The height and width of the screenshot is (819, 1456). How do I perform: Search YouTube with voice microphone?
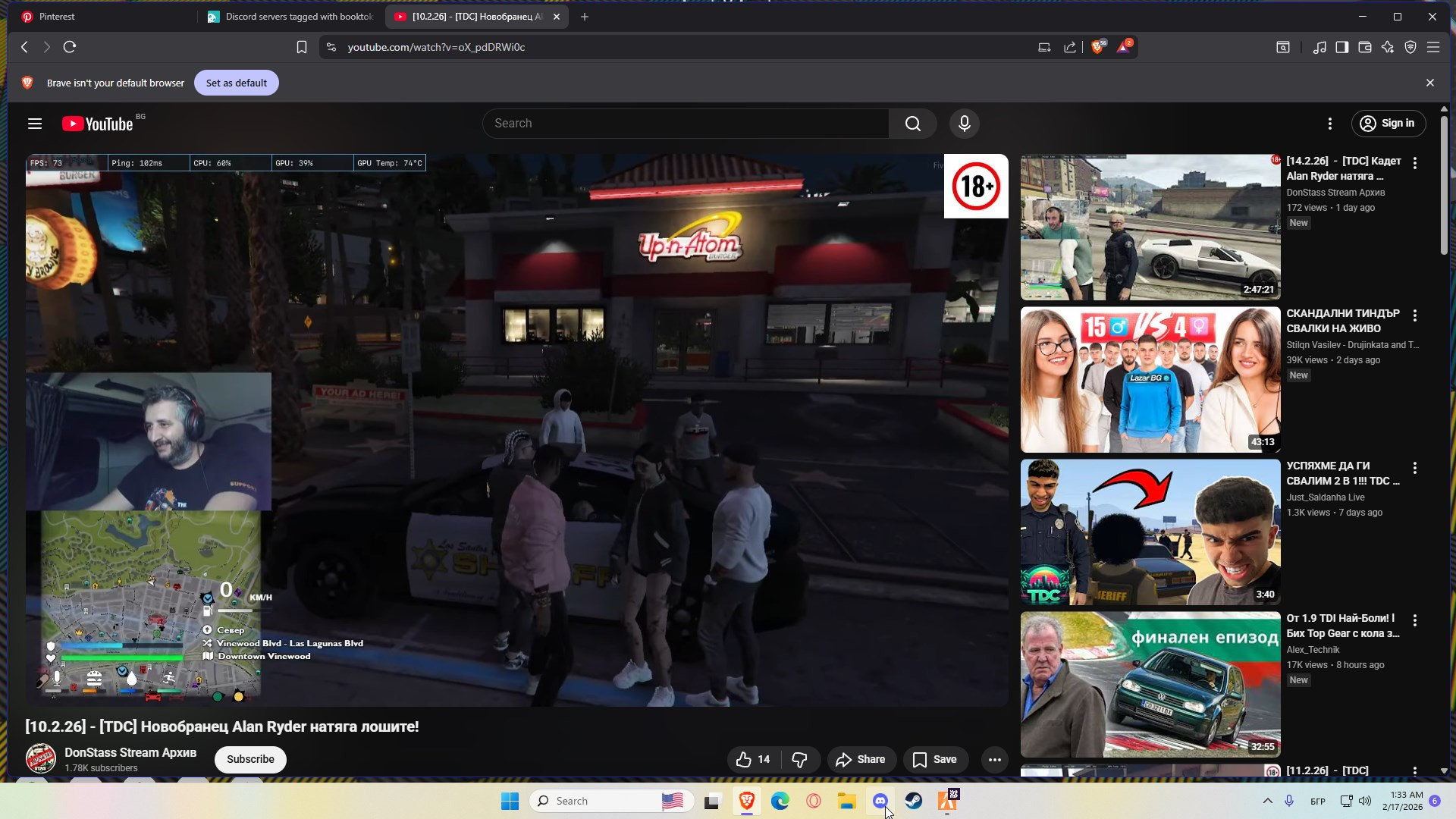[x=965, y=124]
